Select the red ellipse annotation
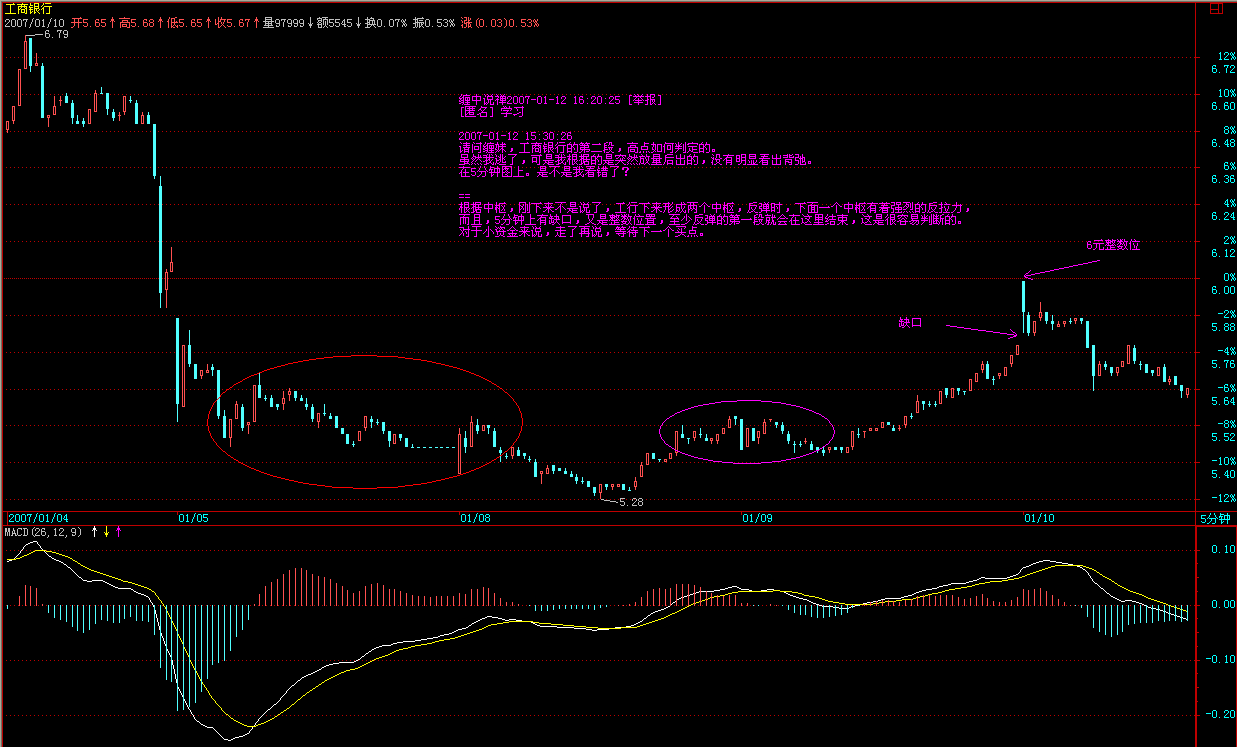 point(365,357)
